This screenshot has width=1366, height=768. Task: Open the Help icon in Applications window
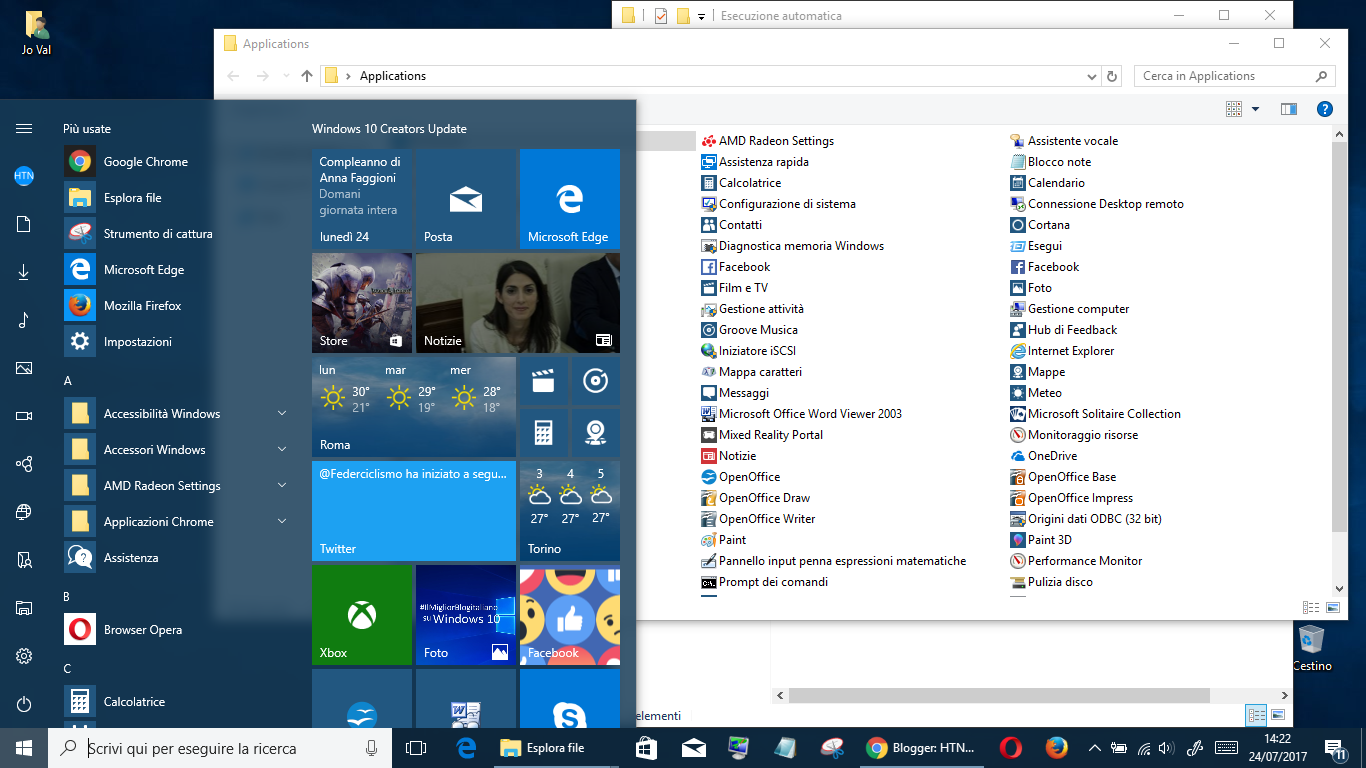tap(1325, 109)
